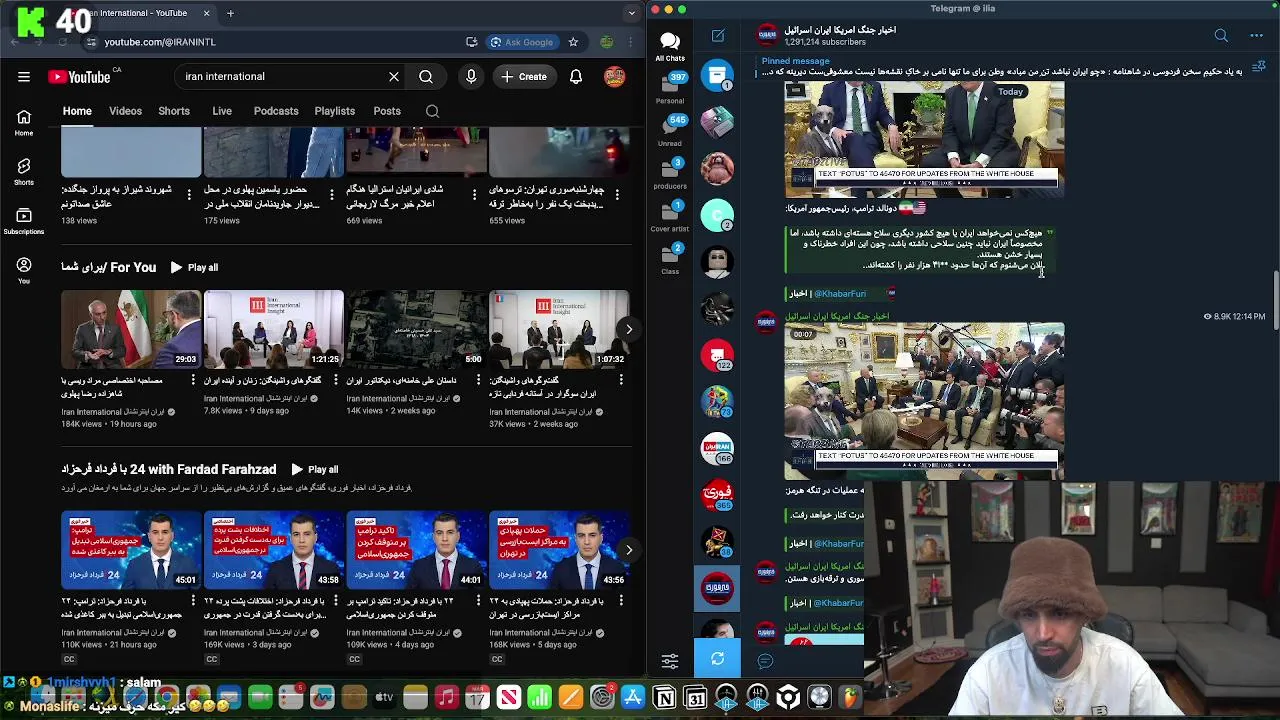Image resolution: width=1280 pixels, height=720 pixels.
Task: Compose new Telegram message icon
Action: [718, 36]
